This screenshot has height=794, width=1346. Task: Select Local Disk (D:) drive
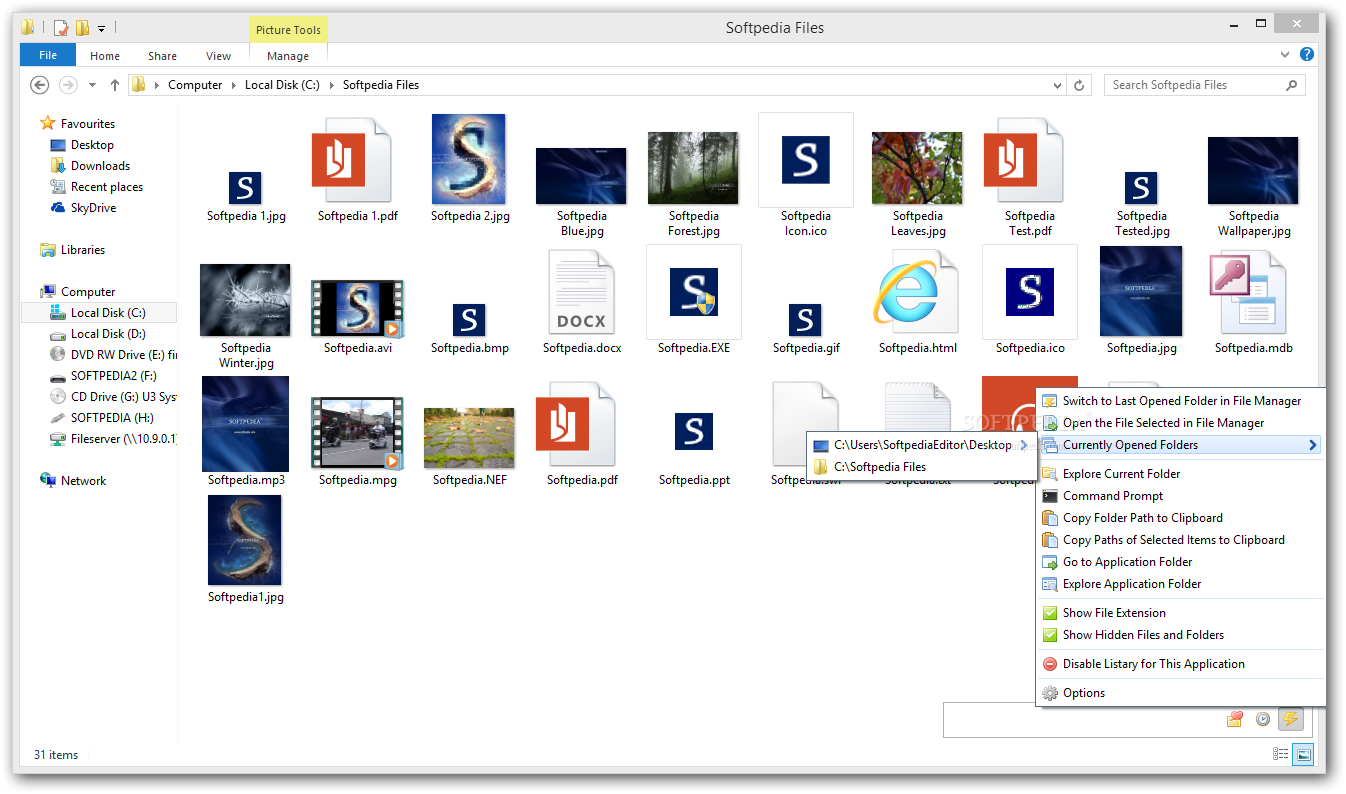pos(108,334)
